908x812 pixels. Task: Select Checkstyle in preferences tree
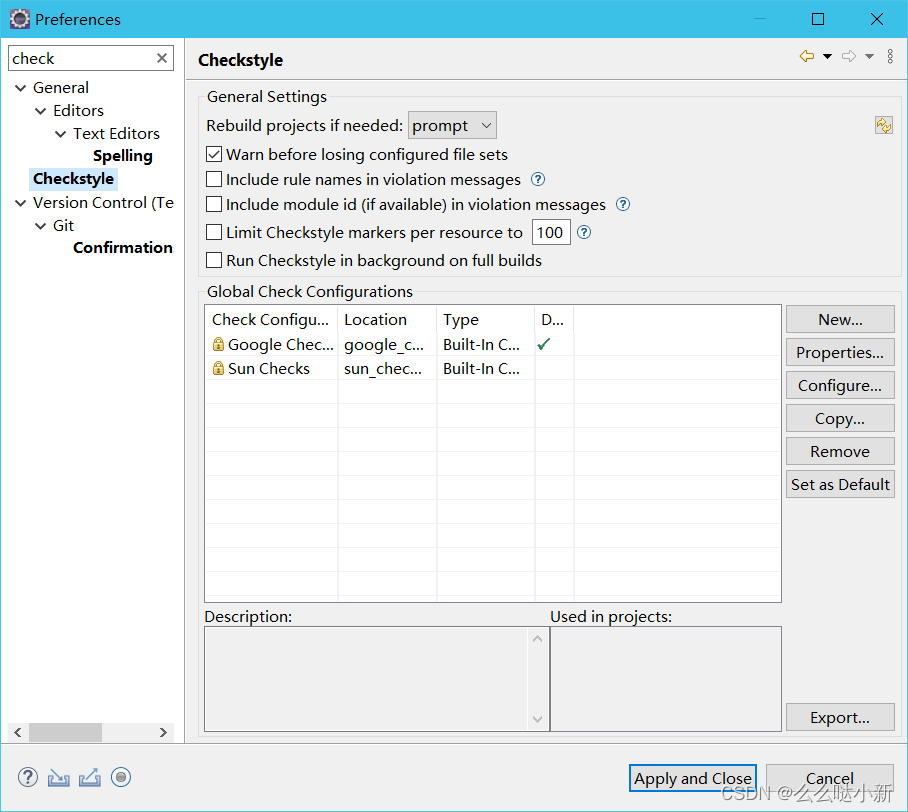tap(74, 178)
